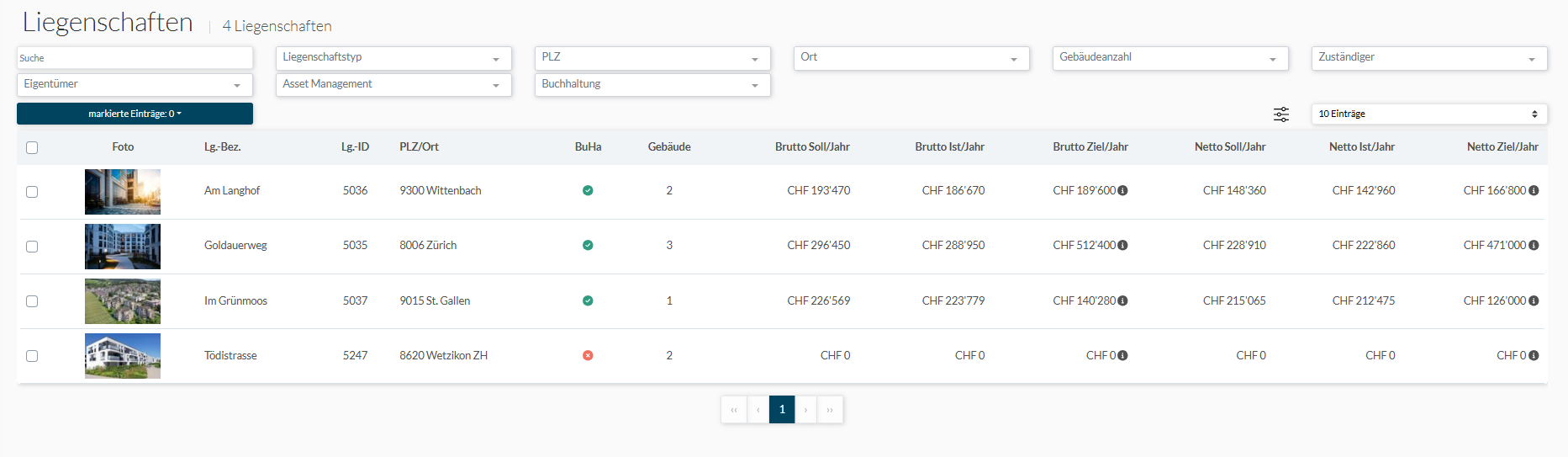1568x457 pixels.
Task: Open the Liegenschaftstyp dropdown filter
Action: (393, 58)
